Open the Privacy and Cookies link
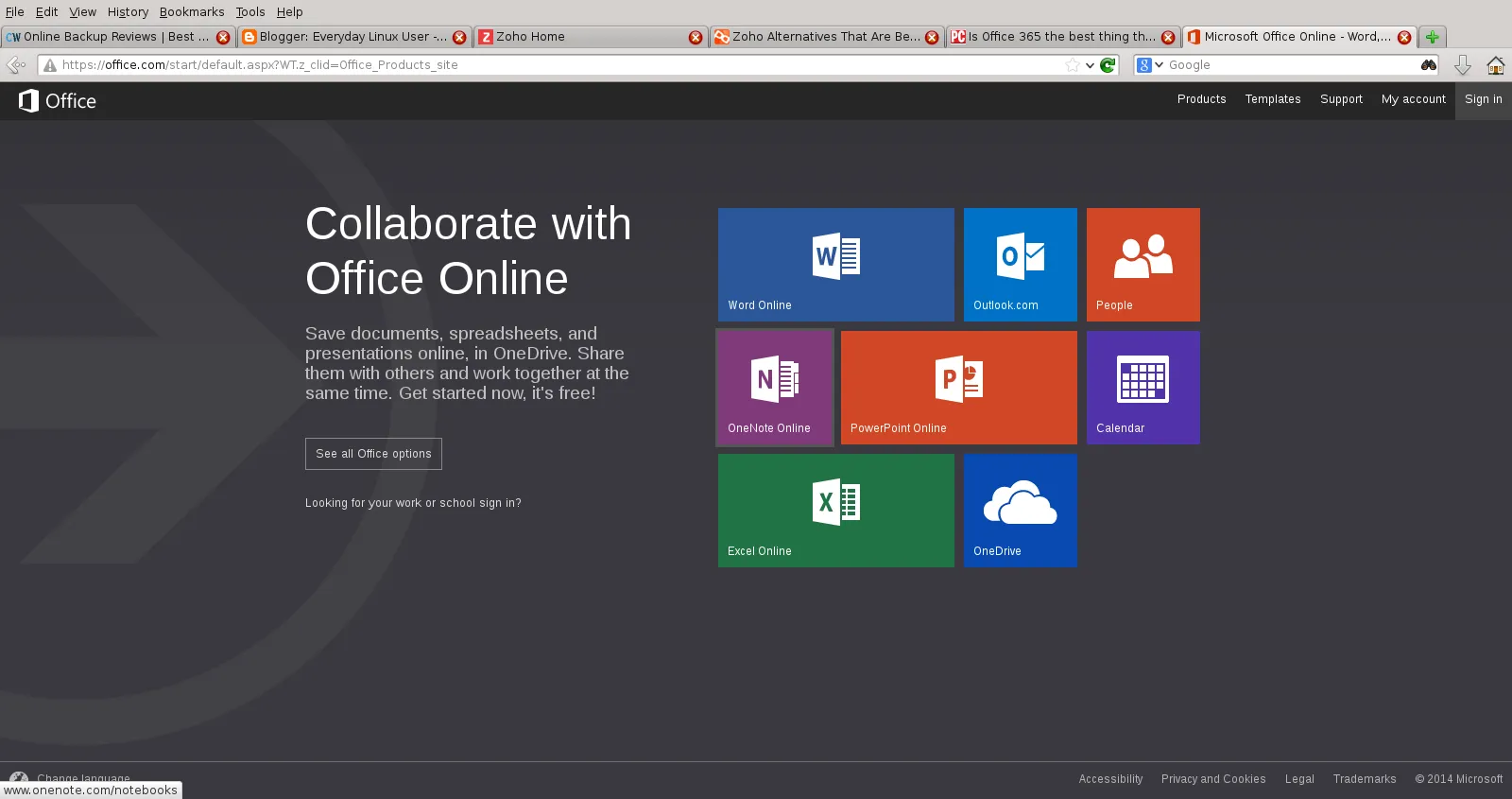This screenshot has width=1512, height=799. (1212, 779)
